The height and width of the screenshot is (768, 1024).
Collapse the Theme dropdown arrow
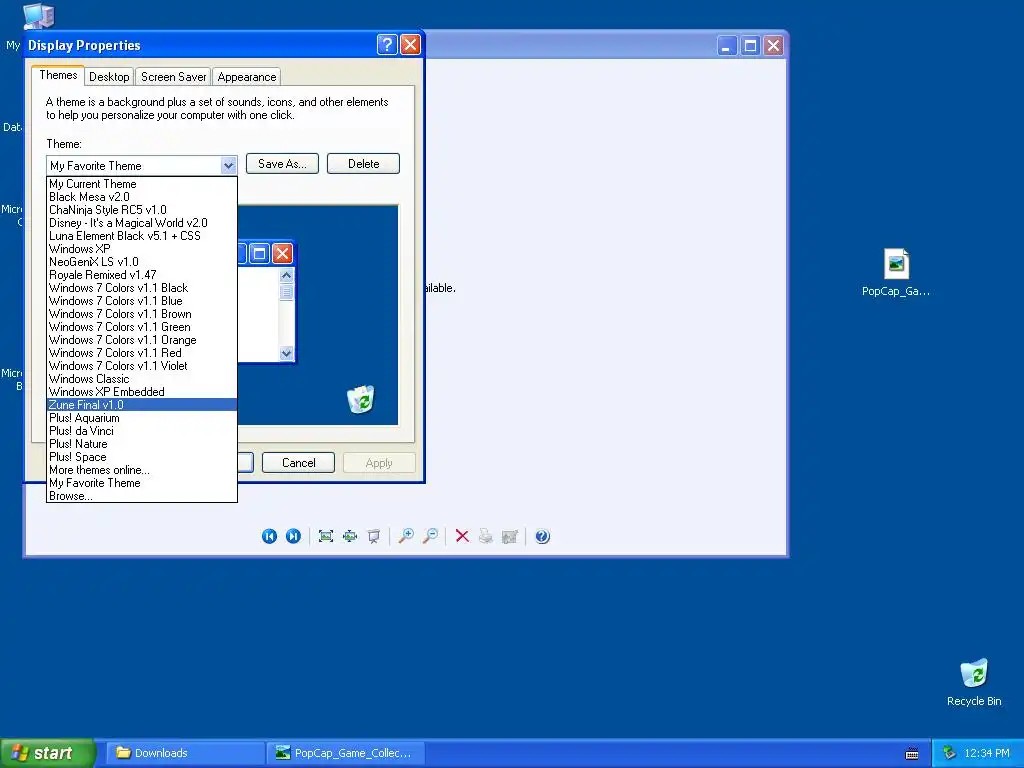[x=228, y=165]
